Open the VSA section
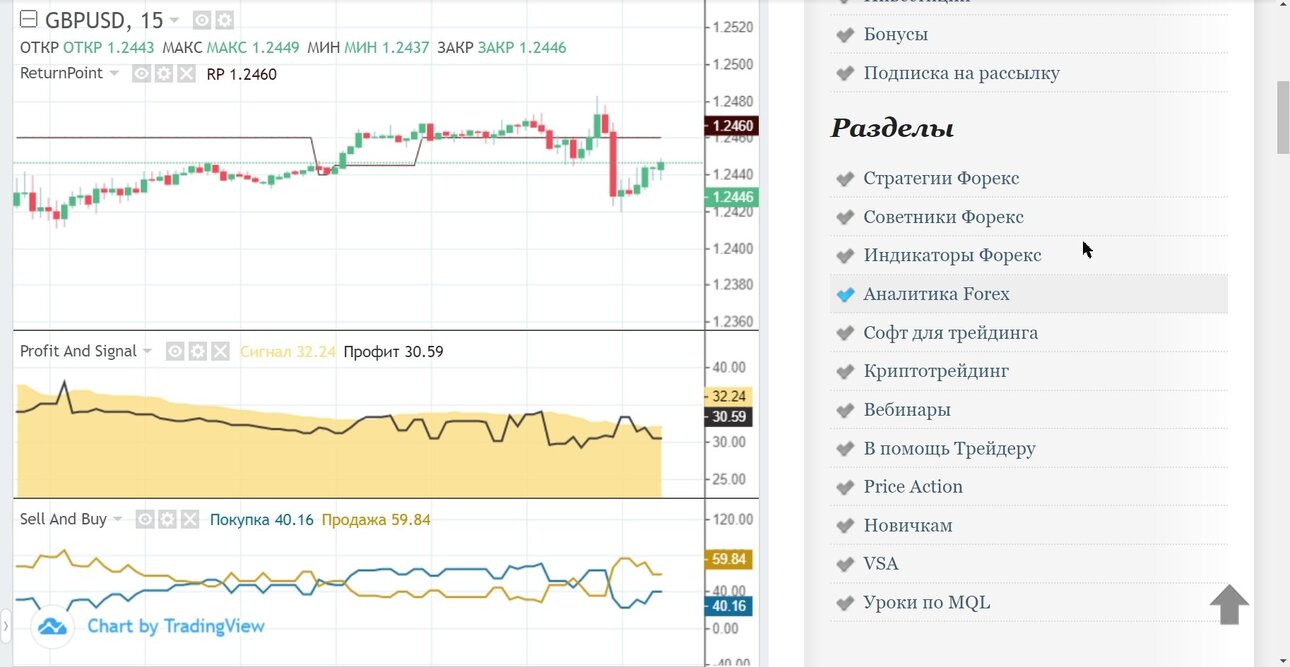The image size is (1290, 667). (x=881, y=564)
